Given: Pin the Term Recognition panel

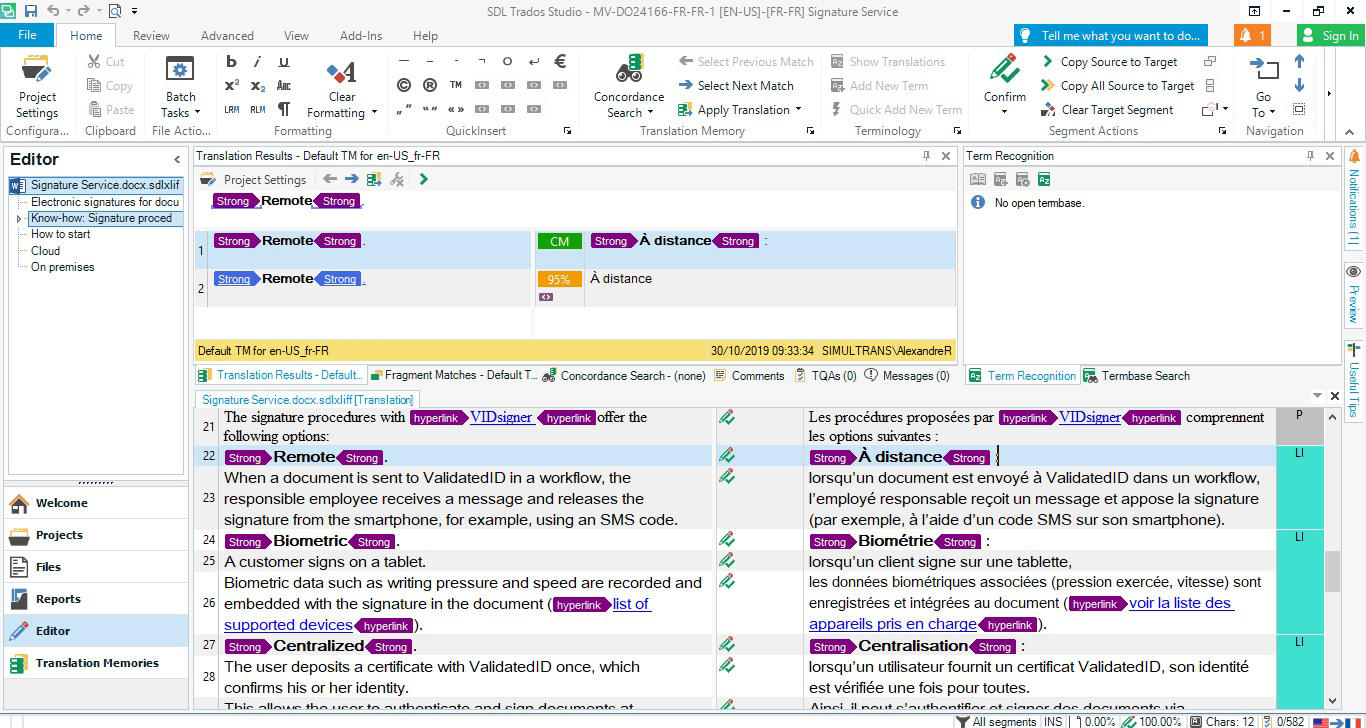Looking at the screenshot, I should (x=1310, y=156).
